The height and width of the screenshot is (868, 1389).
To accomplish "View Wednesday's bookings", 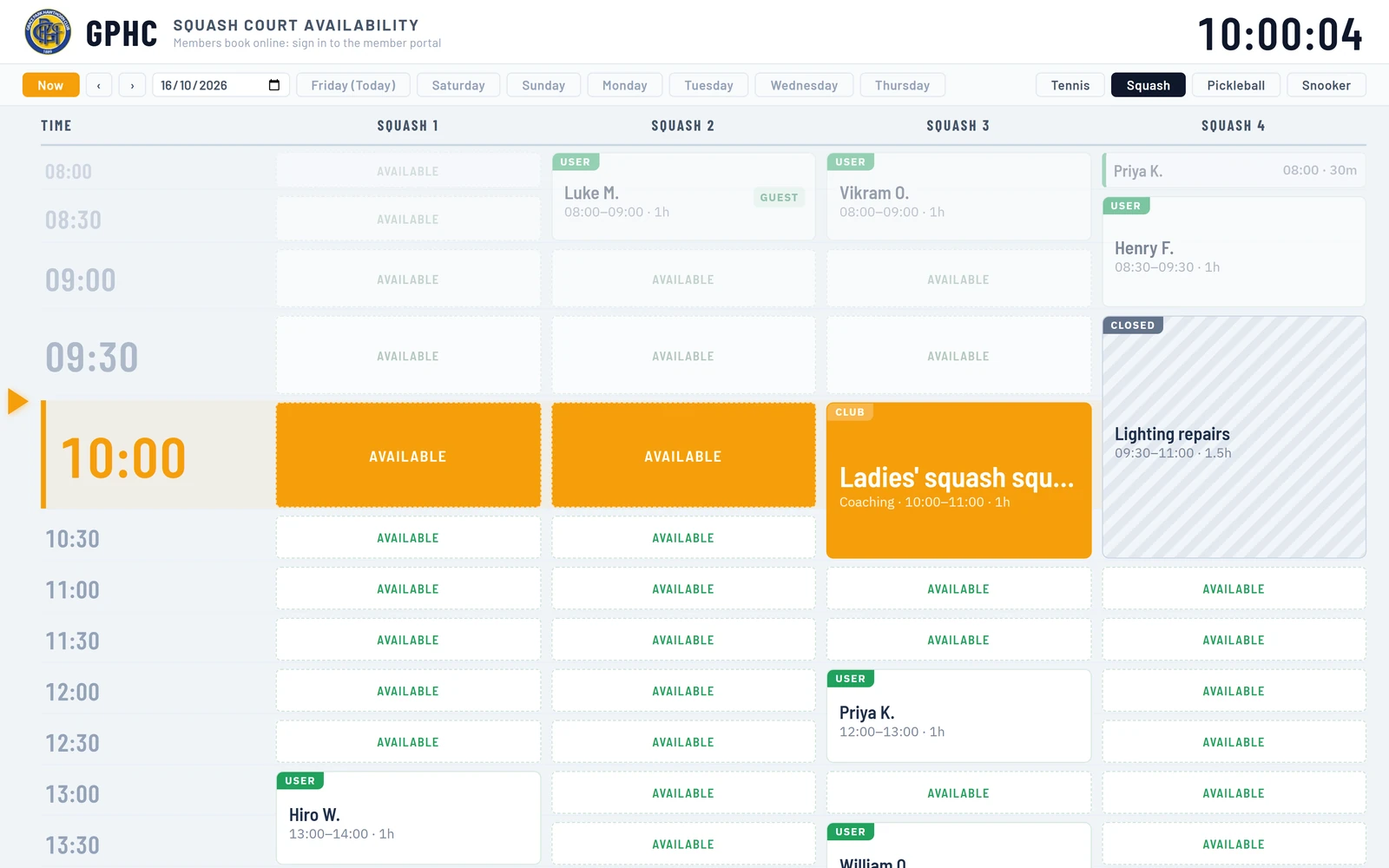I will [x=804, y=85].
